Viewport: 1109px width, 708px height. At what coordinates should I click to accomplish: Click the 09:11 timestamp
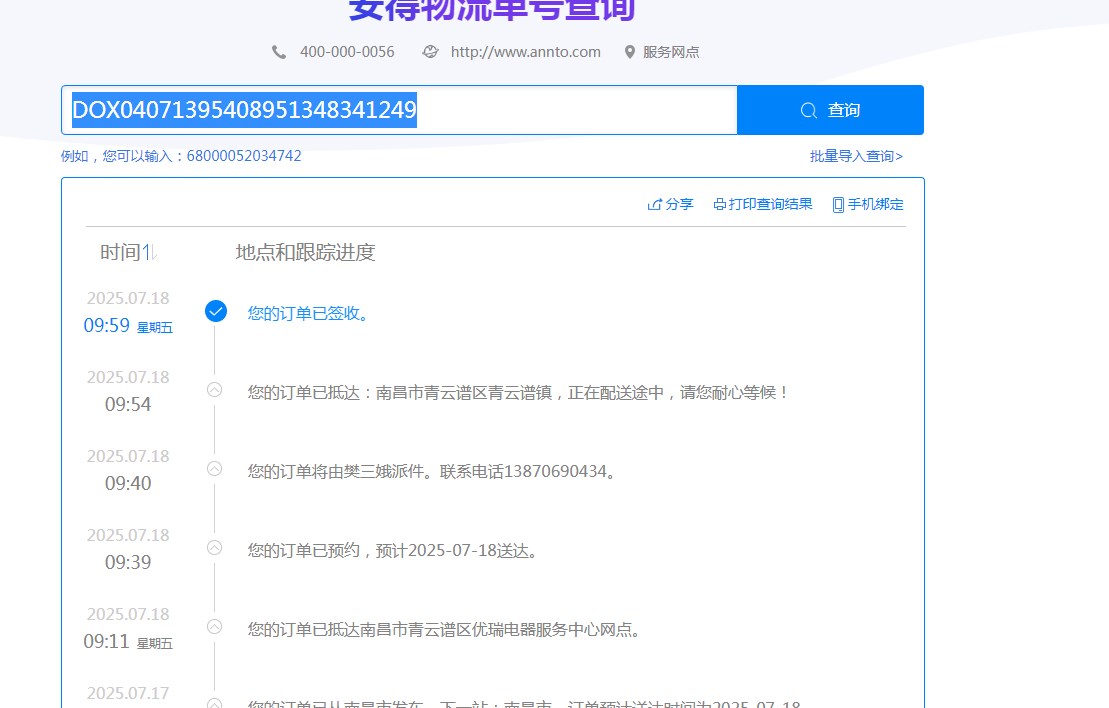pos(107,642)
